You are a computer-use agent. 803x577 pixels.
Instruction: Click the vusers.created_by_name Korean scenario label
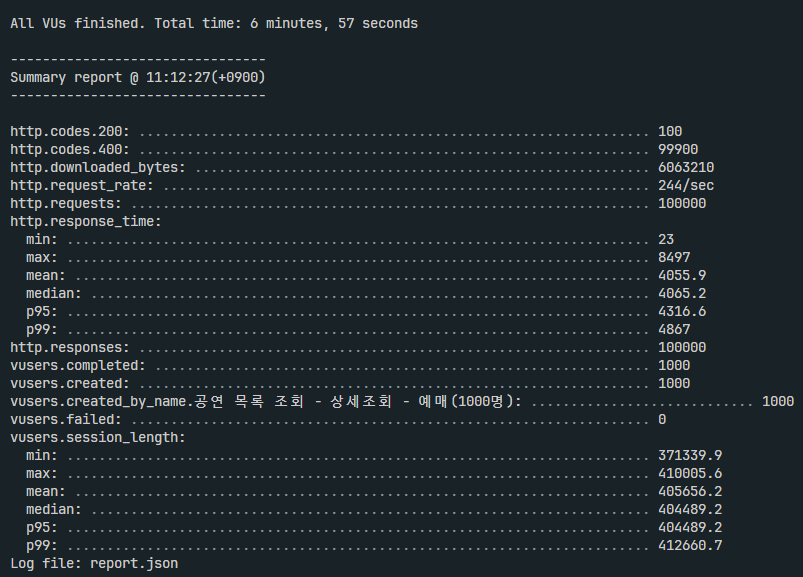266,401
